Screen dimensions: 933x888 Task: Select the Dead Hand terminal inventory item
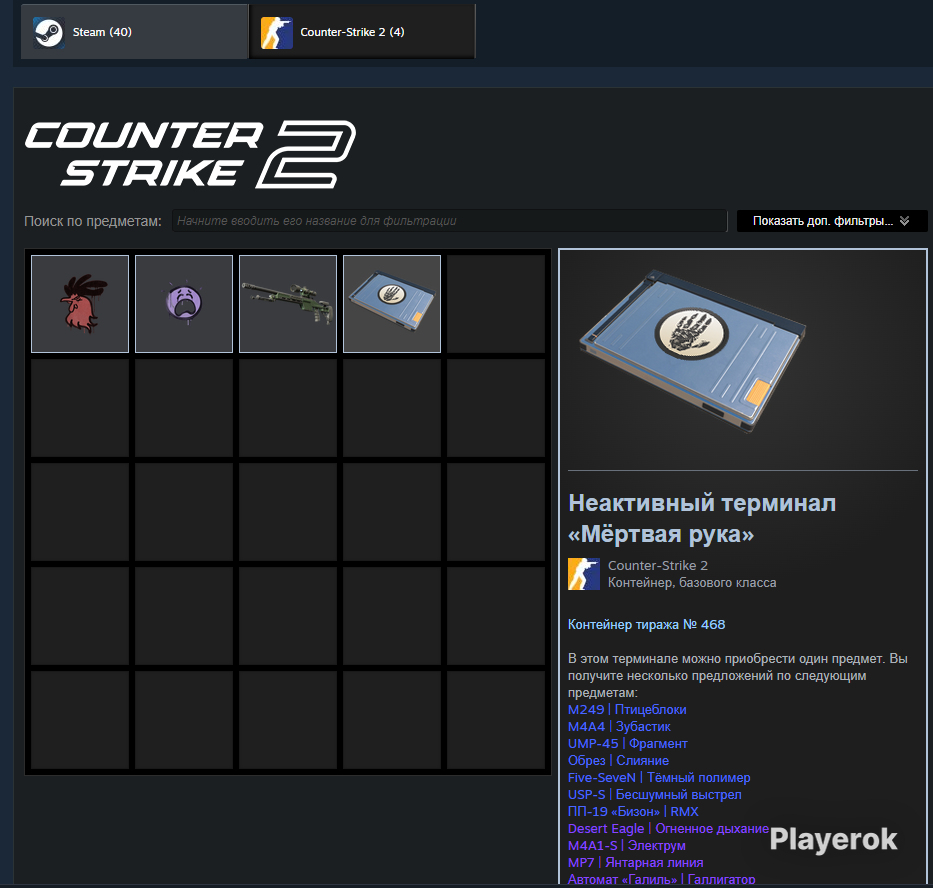point(392,304)
